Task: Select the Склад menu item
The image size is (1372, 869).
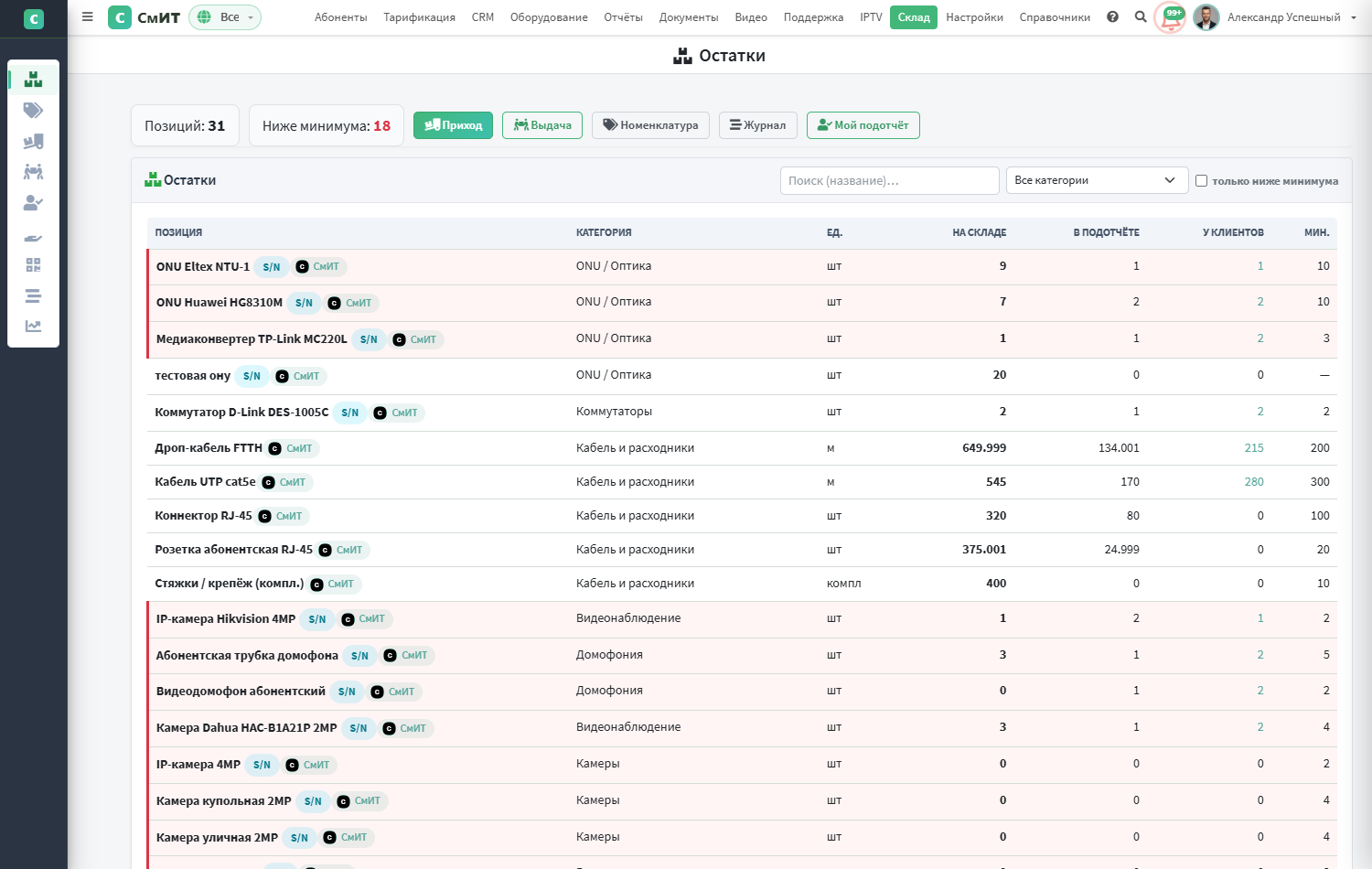Action: [914, 17]
